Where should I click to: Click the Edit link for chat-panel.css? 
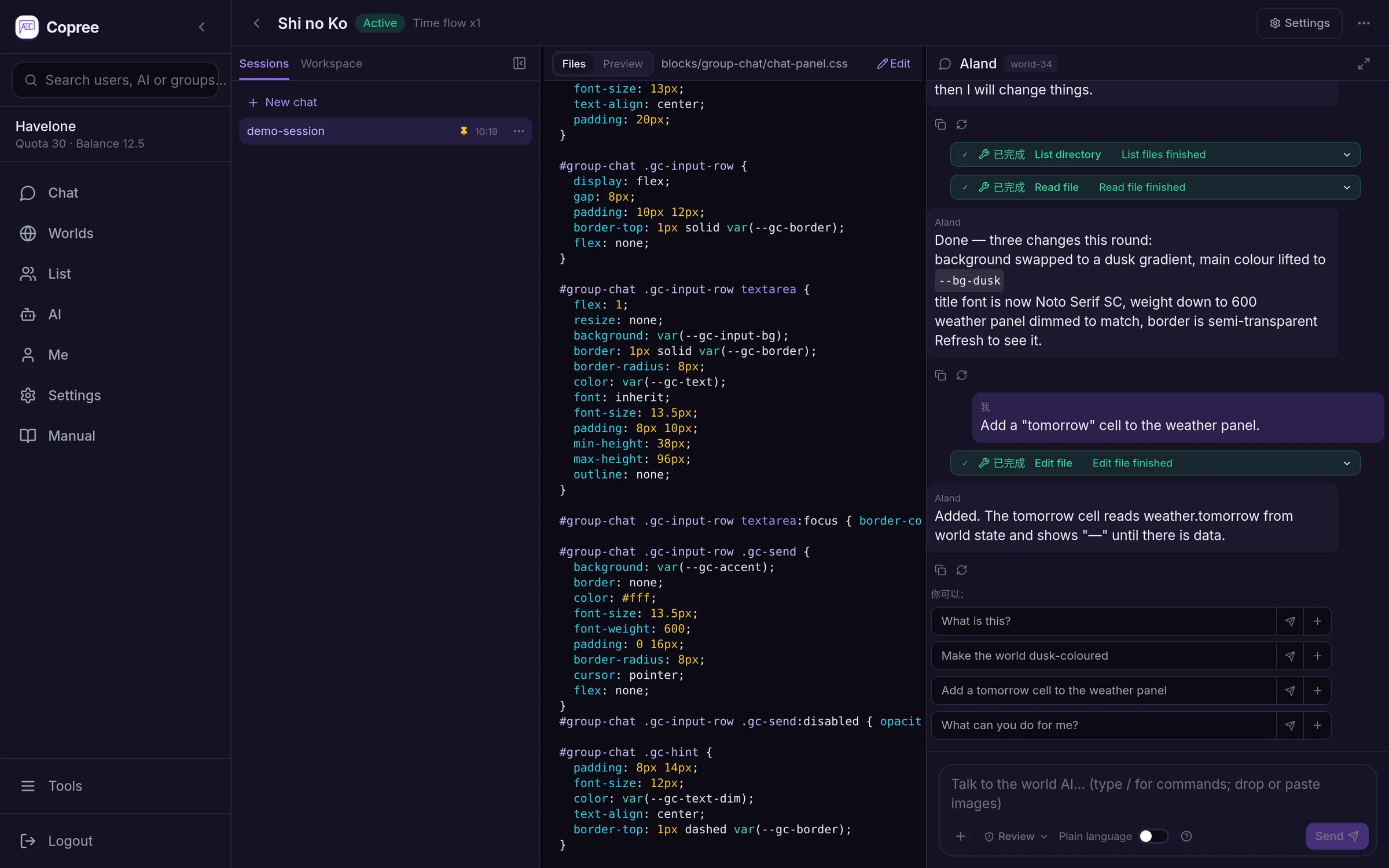click(894, 64)
